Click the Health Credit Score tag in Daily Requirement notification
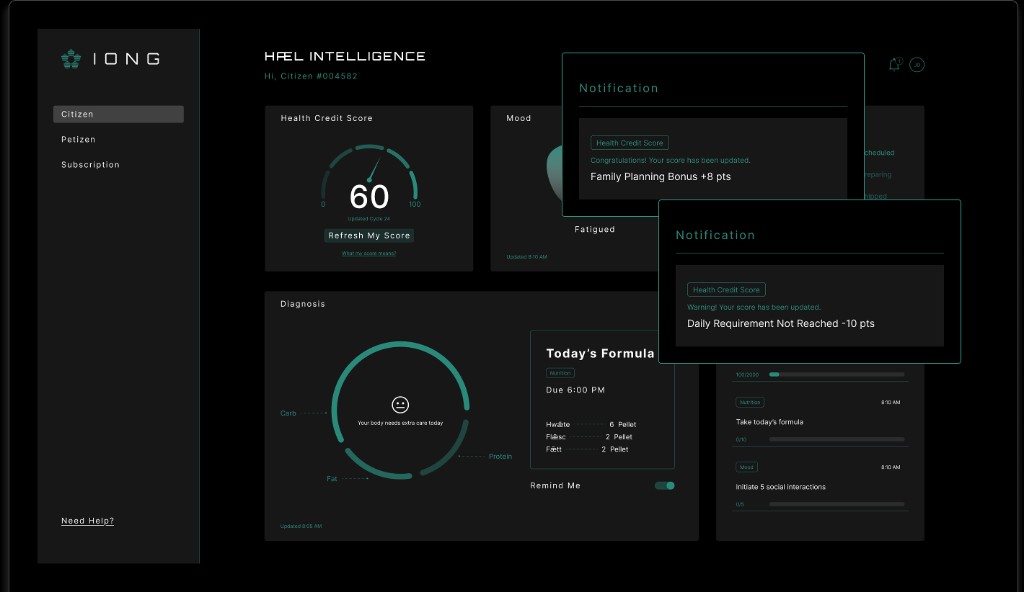 726,289
